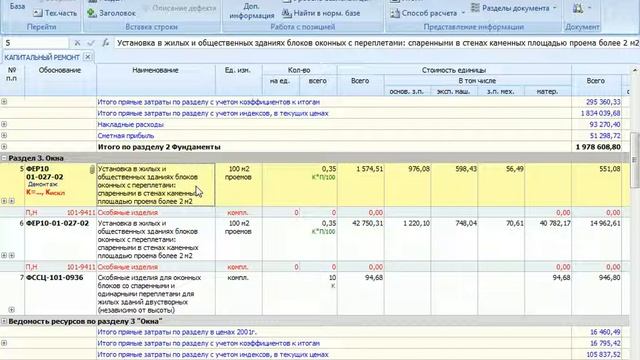Screen dimensions: 640x360
Task: Click the 93 270,40 overhead value
Action: pos(605,124)
